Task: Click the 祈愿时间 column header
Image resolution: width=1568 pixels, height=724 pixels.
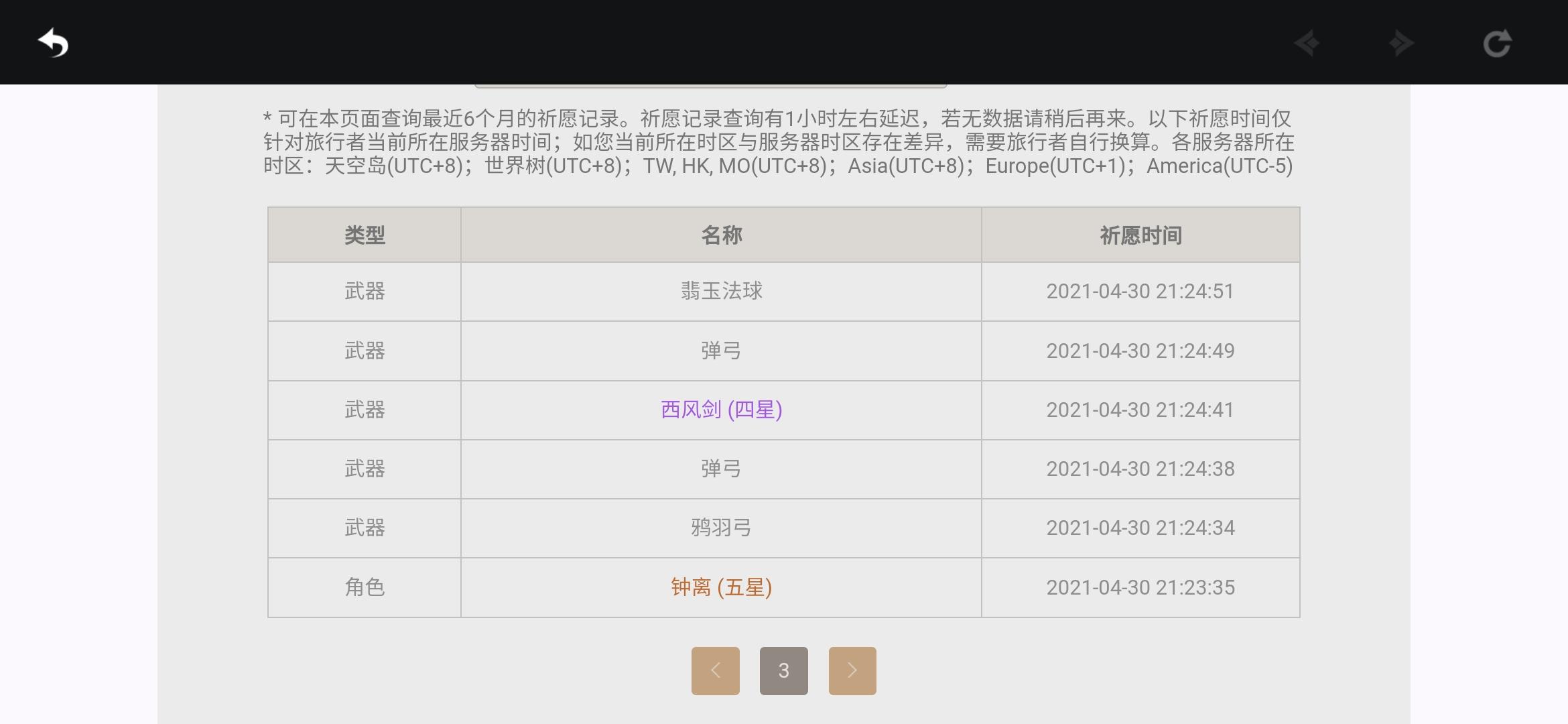Action: click(x=1140, y=235)
